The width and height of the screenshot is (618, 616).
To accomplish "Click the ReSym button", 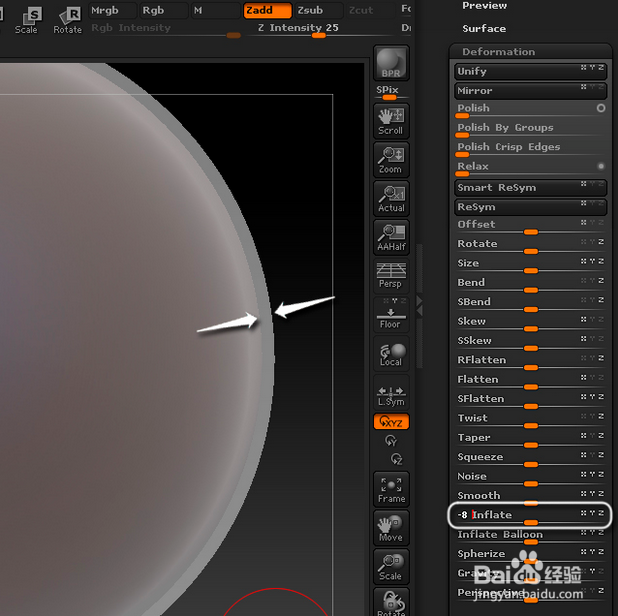I will (x=531, y=207).
